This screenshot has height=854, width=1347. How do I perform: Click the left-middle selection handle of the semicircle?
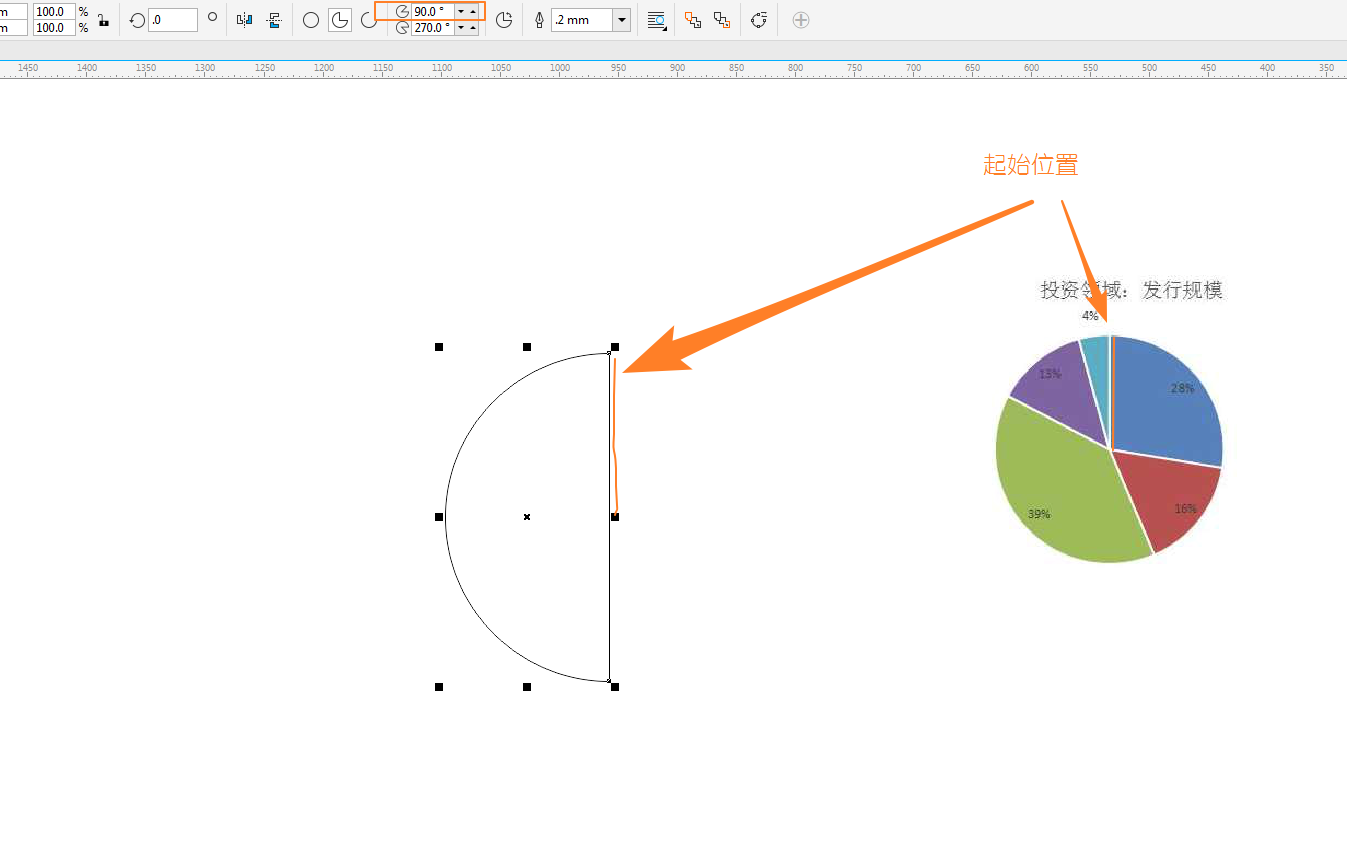point(439,517)
